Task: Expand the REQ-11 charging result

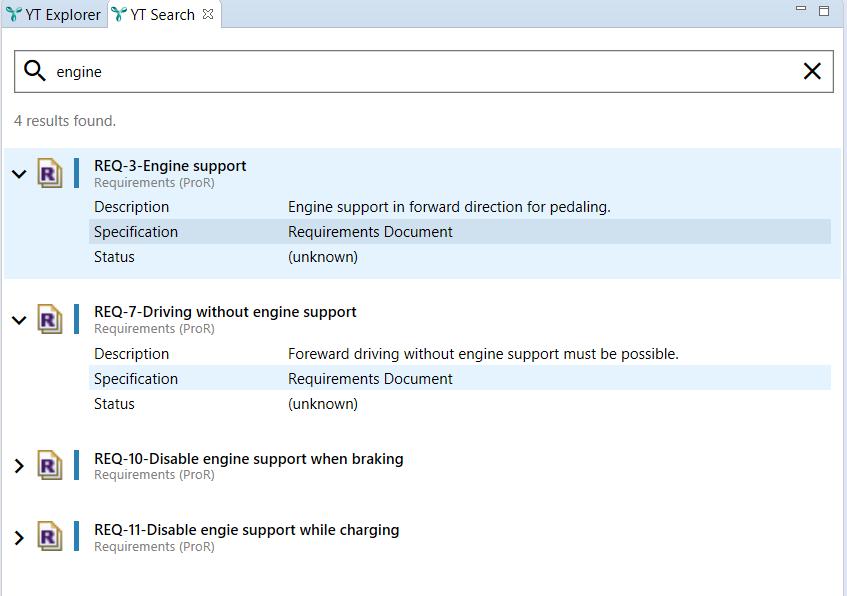Action: click(x=19, y=538)
